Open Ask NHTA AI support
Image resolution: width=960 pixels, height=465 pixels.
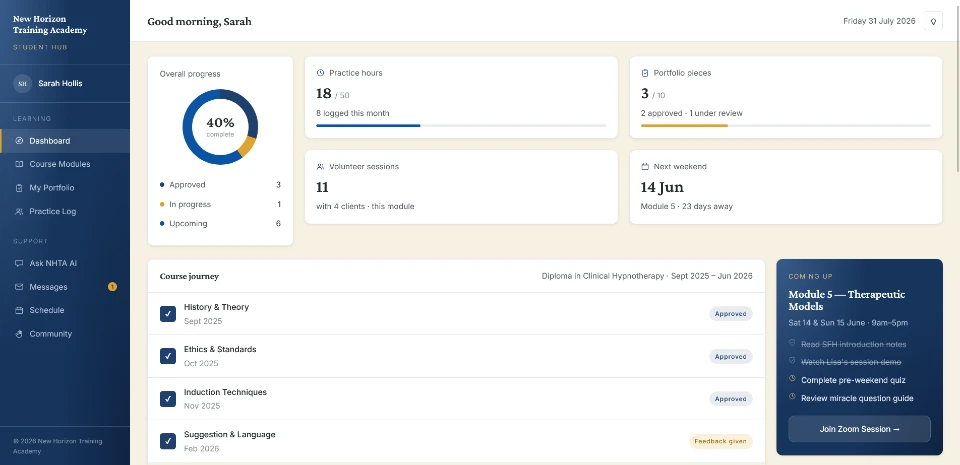tap(65, 263)
